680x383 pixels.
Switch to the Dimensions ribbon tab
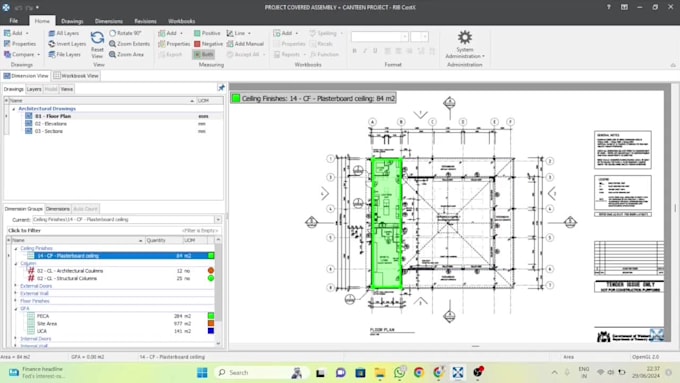pos(108,21)
